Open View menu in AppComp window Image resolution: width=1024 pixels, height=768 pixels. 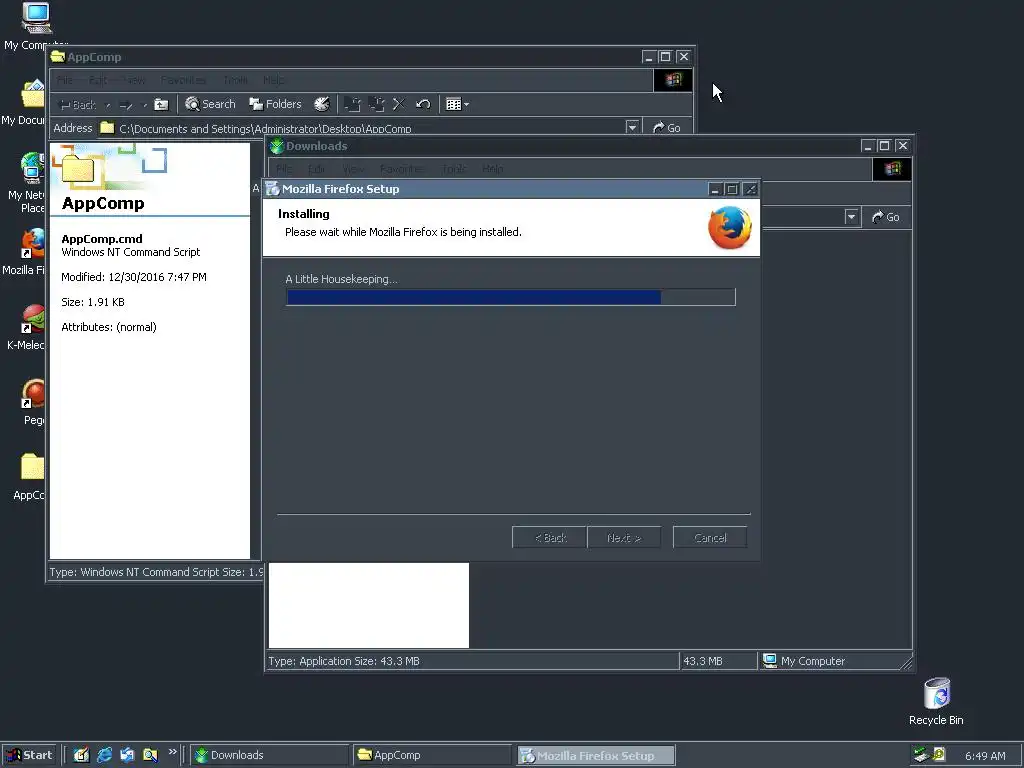click(134, 80)
